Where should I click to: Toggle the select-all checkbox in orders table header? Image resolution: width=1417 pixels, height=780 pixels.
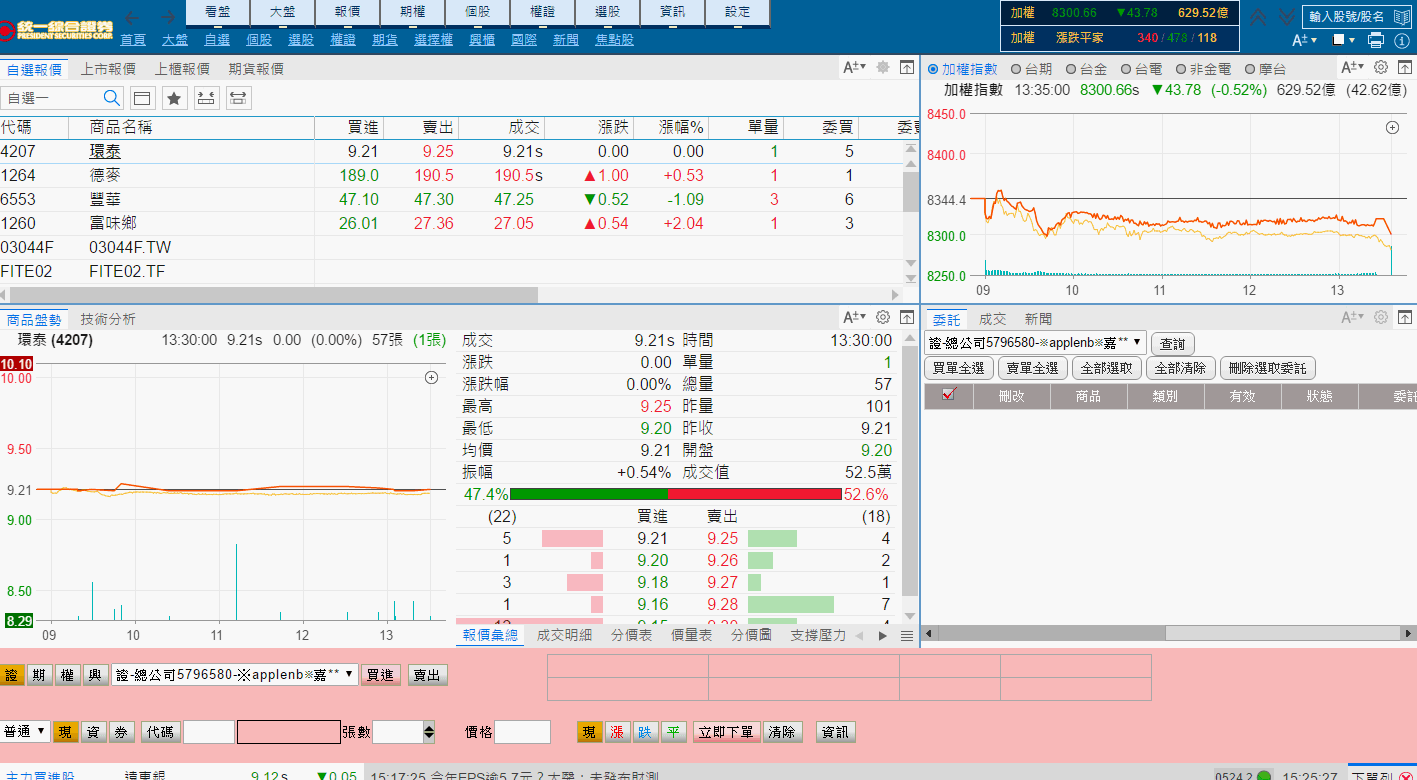948,395
